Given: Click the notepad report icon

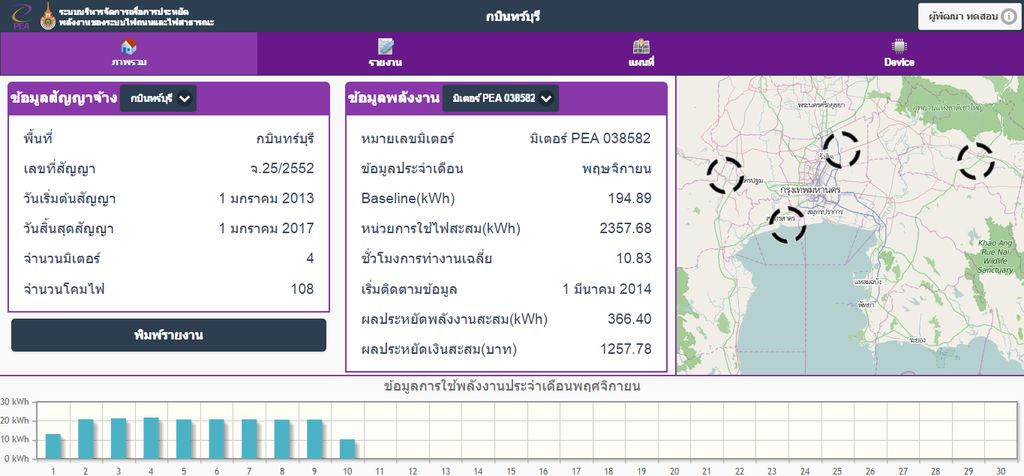Looking at the screenshot, I should click(385, 46).
